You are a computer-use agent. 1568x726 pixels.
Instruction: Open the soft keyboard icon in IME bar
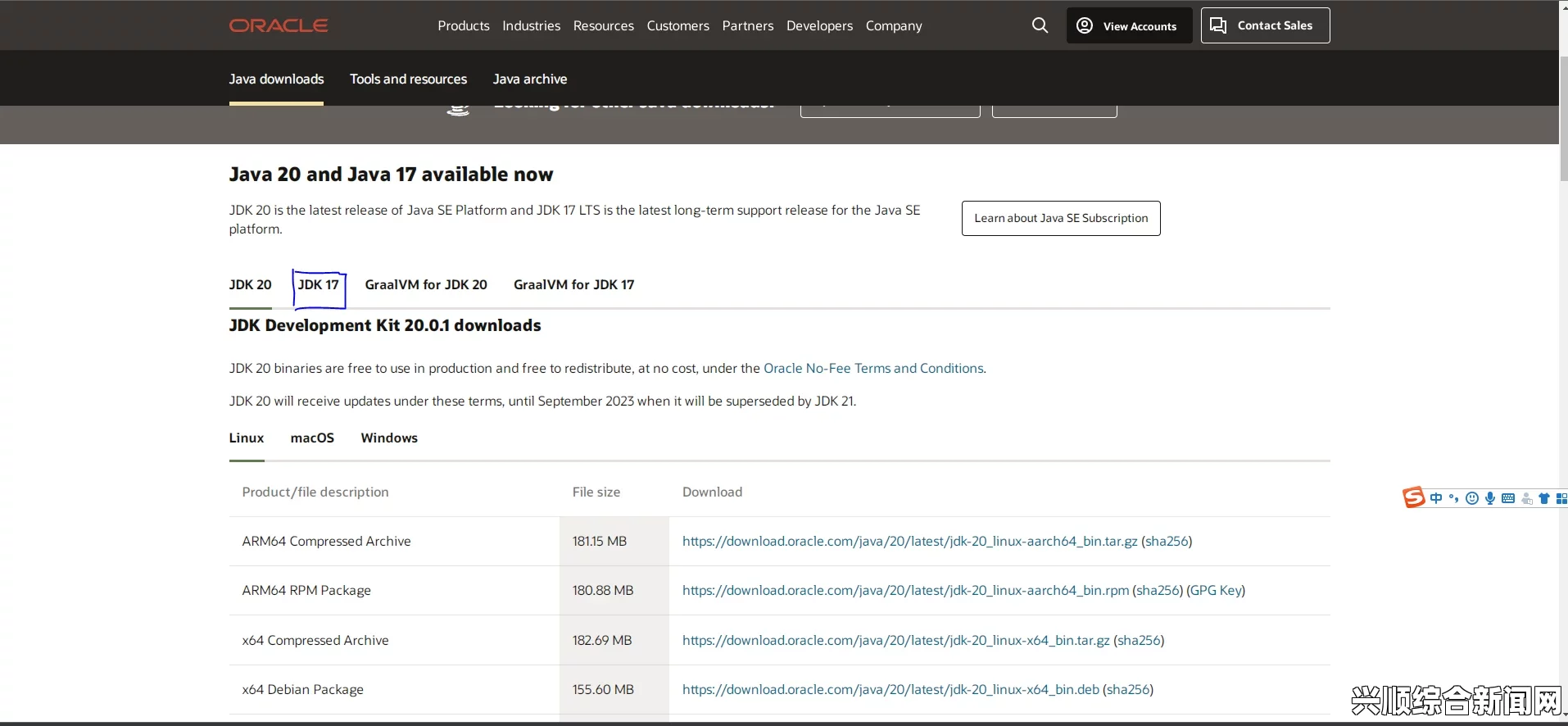tap(1508, 498)
